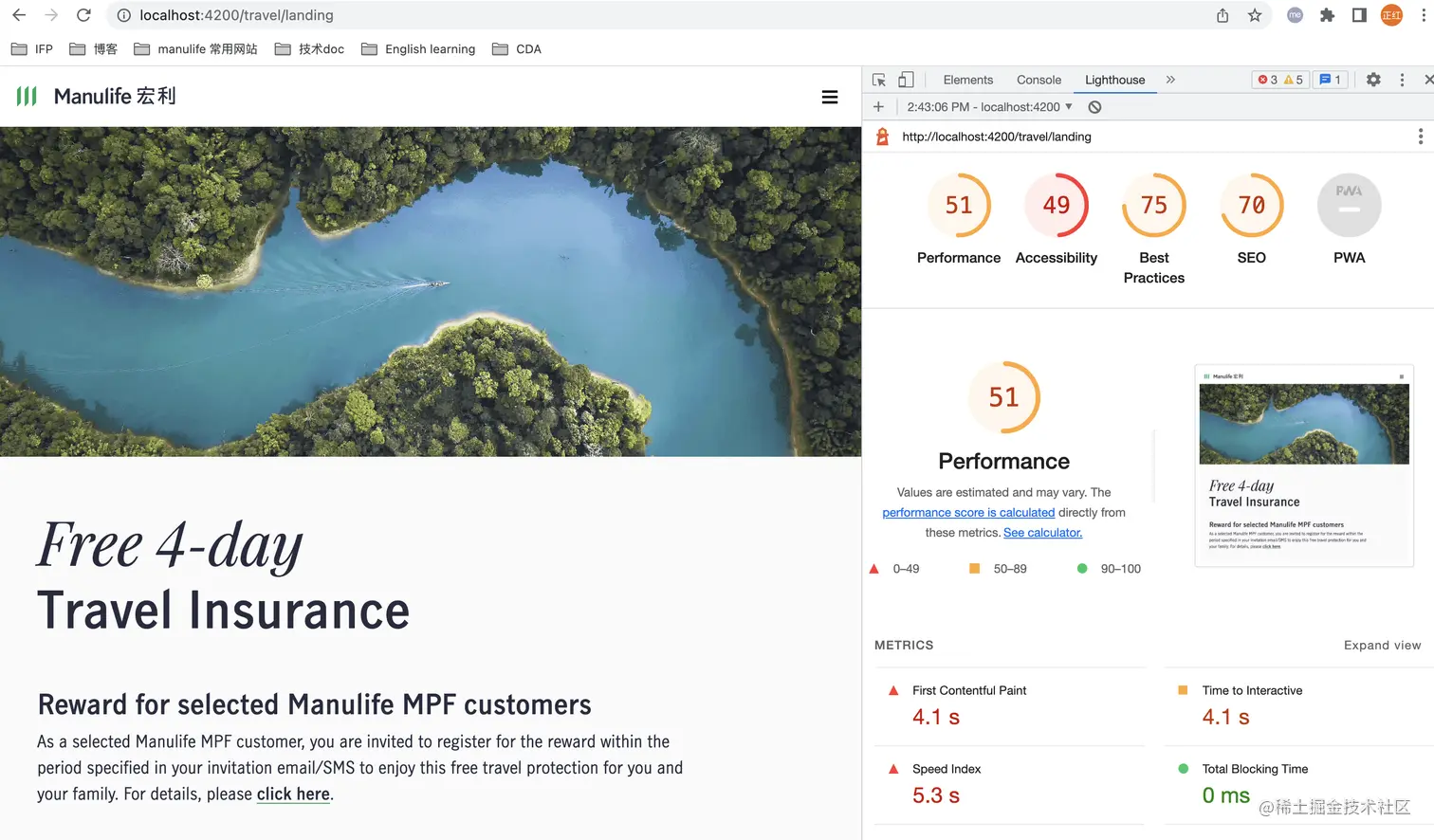Viewport: 1434px width, 840px height.
Task: Open the manulife 常用网站 bookmarks folder
Action: click(195, 49)
